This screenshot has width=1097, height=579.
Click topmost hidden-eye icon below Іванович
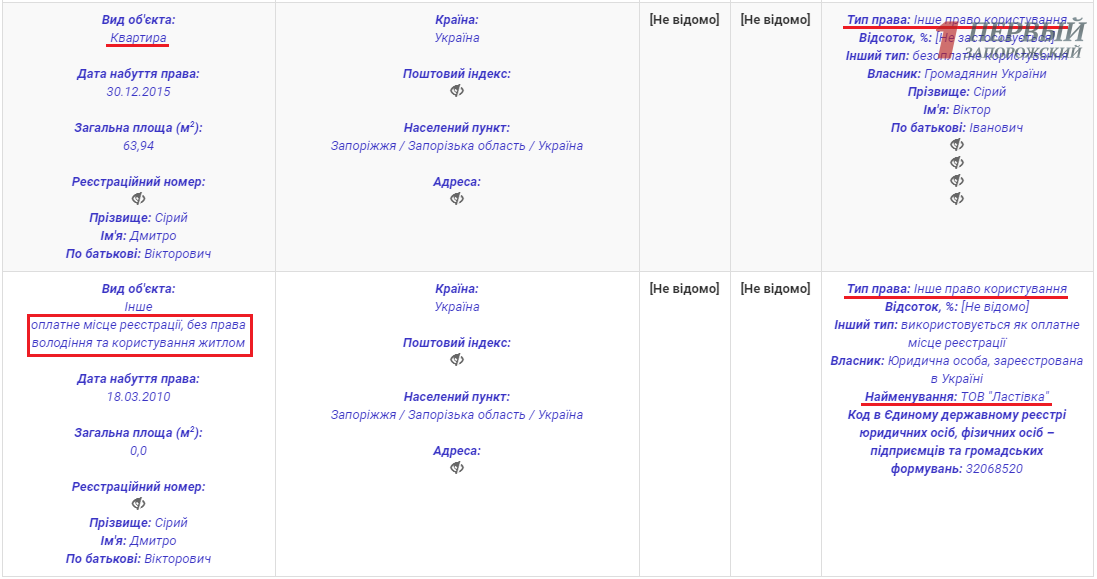click(957, 145)
